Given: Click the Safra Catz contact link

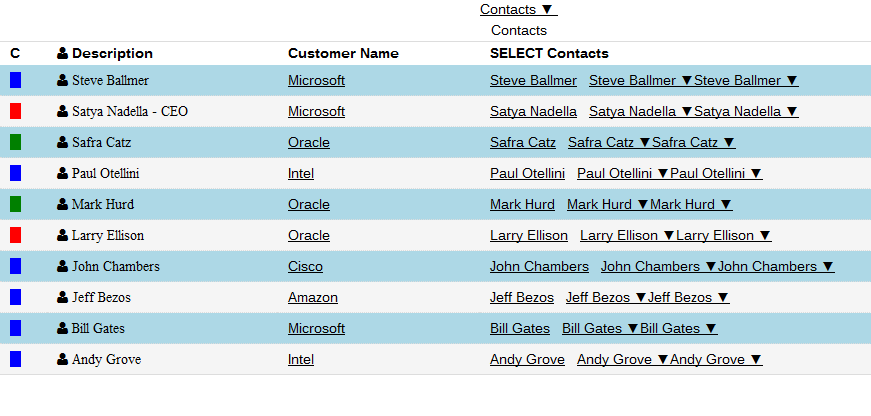Looking at the screenshot, I should click(x=523, y=142).
